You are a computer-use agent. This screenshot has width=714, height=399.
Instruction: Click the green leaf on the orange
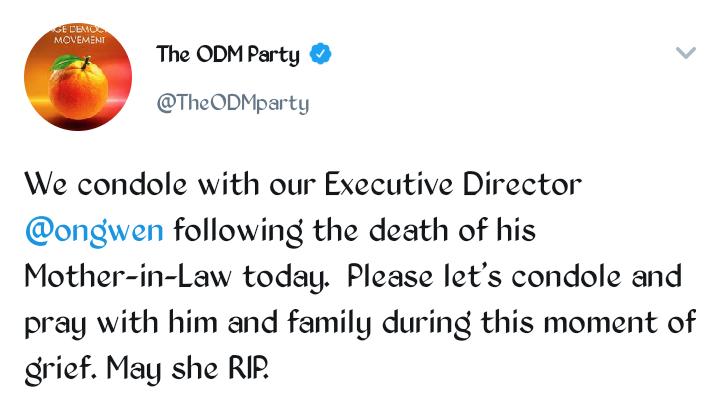(65, 62)
